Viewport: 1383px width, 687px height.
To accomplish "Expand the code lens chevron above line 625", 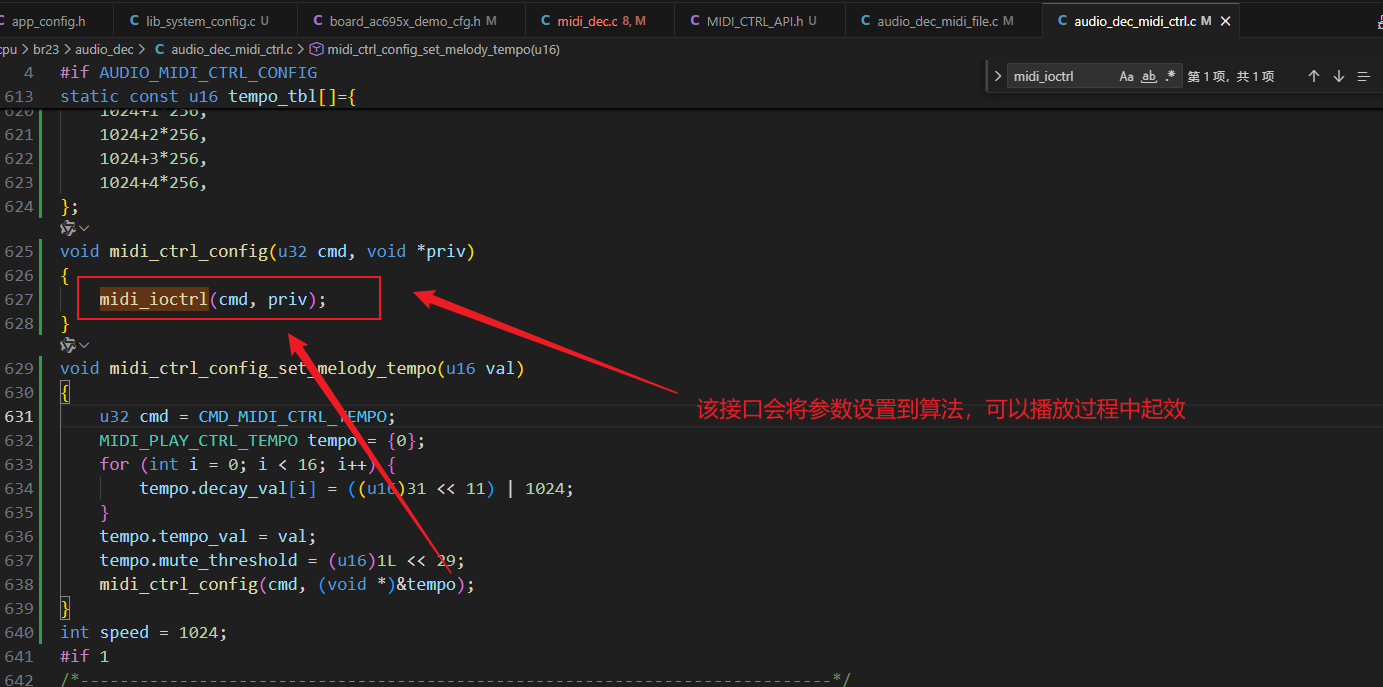I will point(84,228).
